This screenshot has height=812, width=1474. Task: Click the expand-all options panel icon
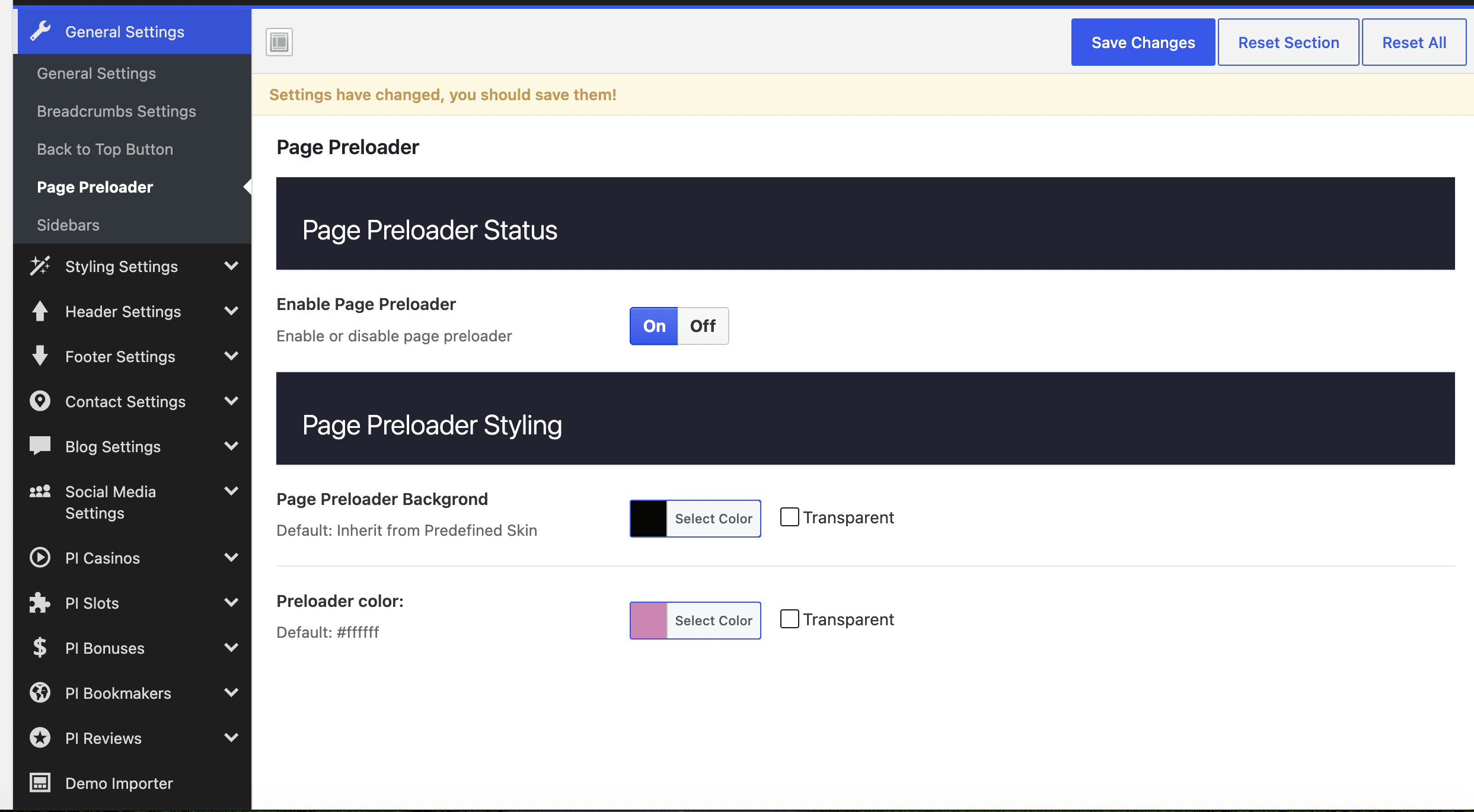tap(279, 42)
